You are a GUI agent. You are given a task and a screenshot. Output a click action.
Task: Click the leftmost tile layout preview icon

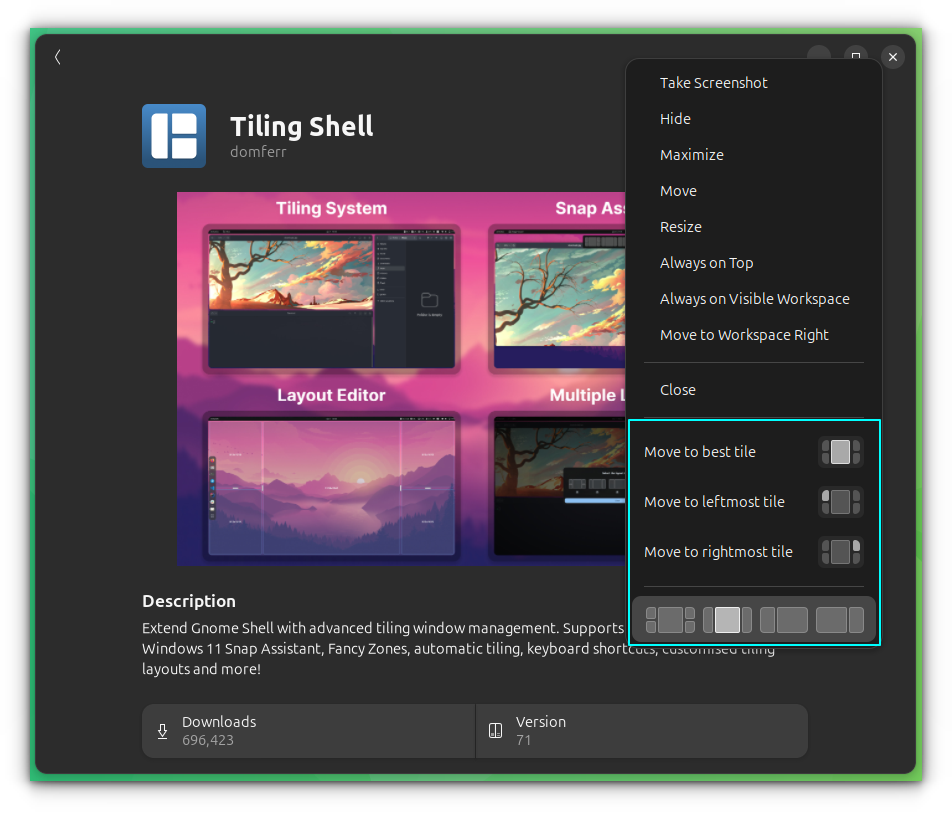[840, 502]
